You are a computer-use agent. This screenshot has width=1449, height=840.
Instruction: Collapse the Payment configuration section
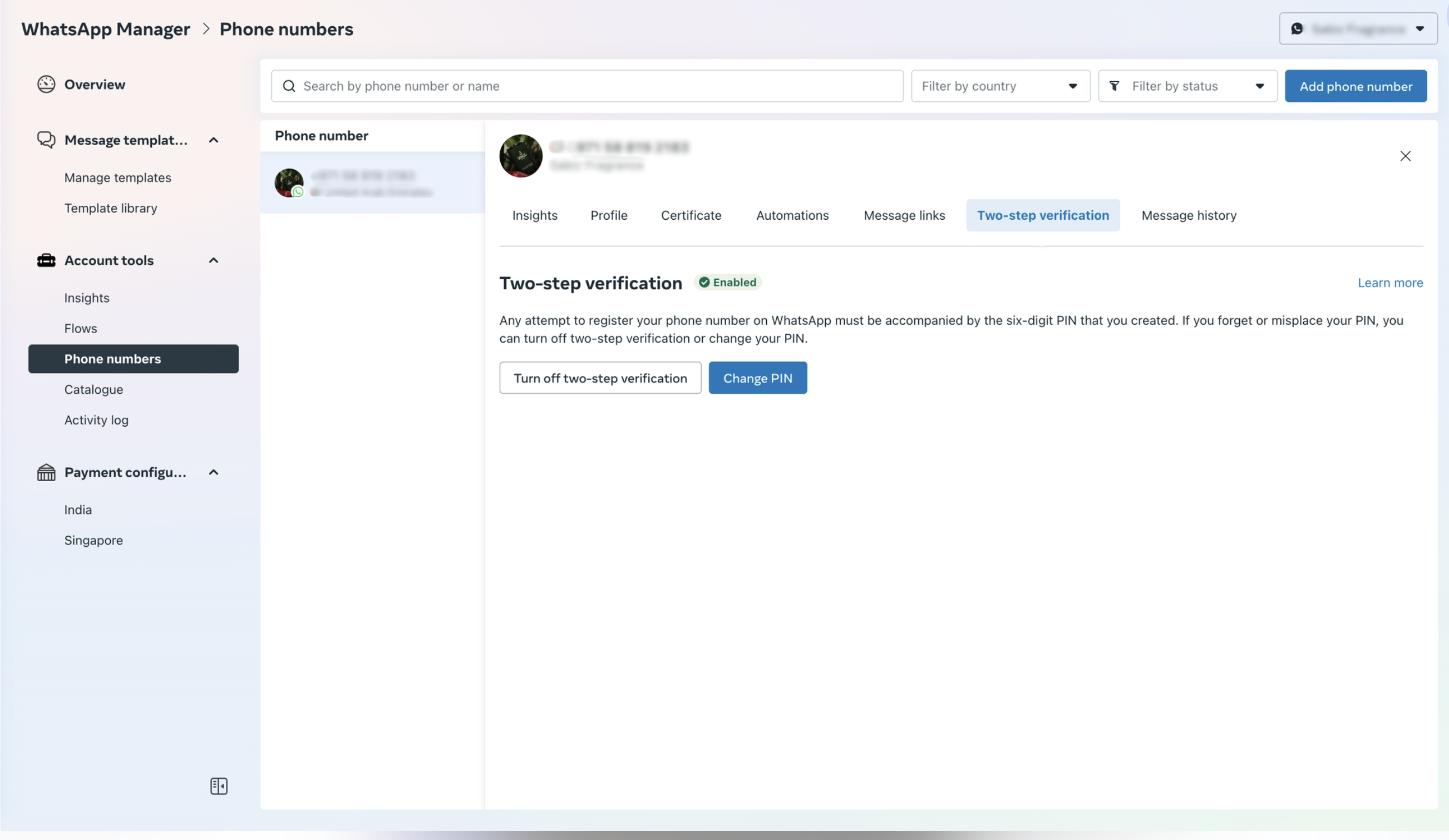click(x=213, y=473)
